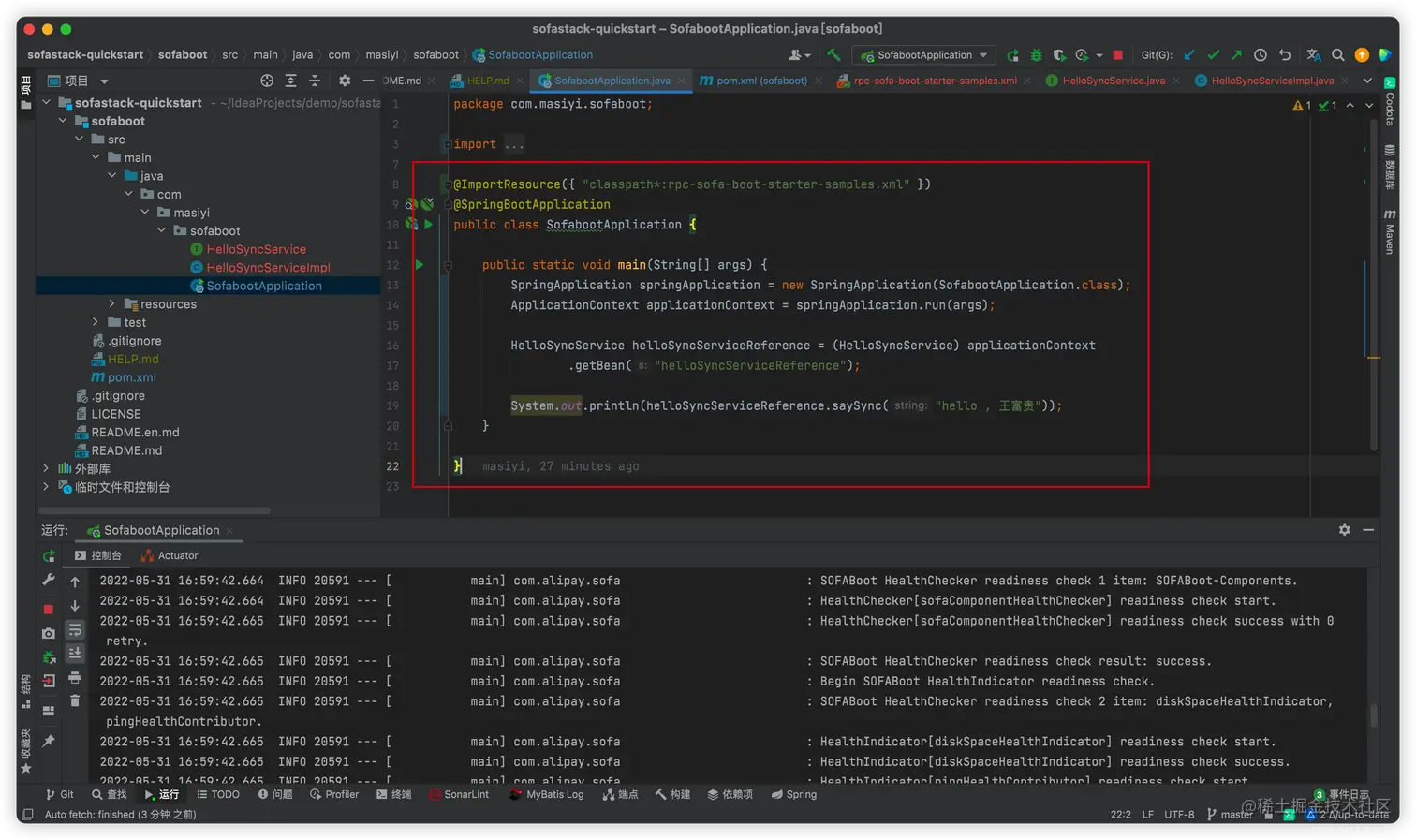Select HelloSyncServiceImpl in the project tree

(x=268, y=268)
